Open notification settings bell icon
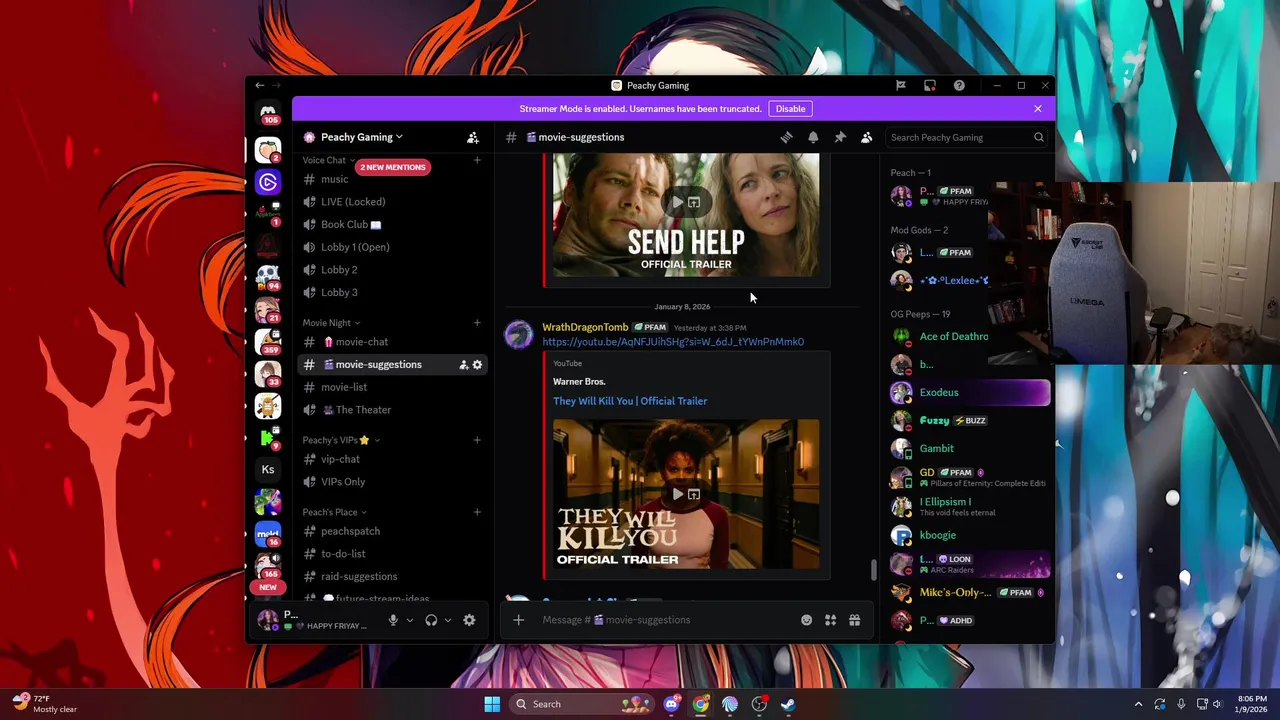The height and width of the screenshot is (720, 1280). [x=813, y=137]
